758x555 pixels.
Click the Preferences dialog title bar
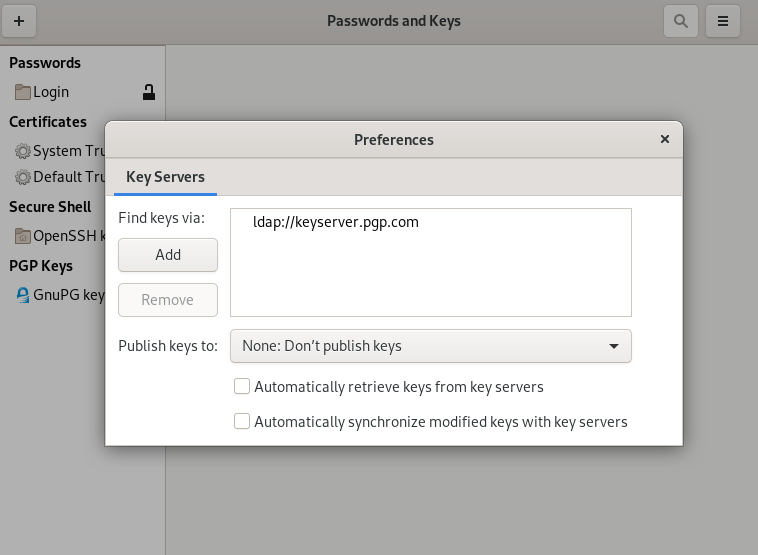click(x=394, y=140)
